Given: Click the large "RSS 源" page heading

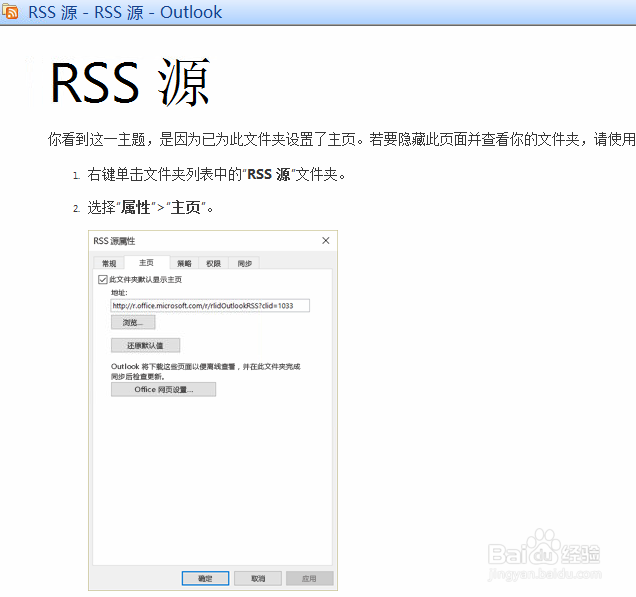Looking at the screenshot, I should pos(130,82).
